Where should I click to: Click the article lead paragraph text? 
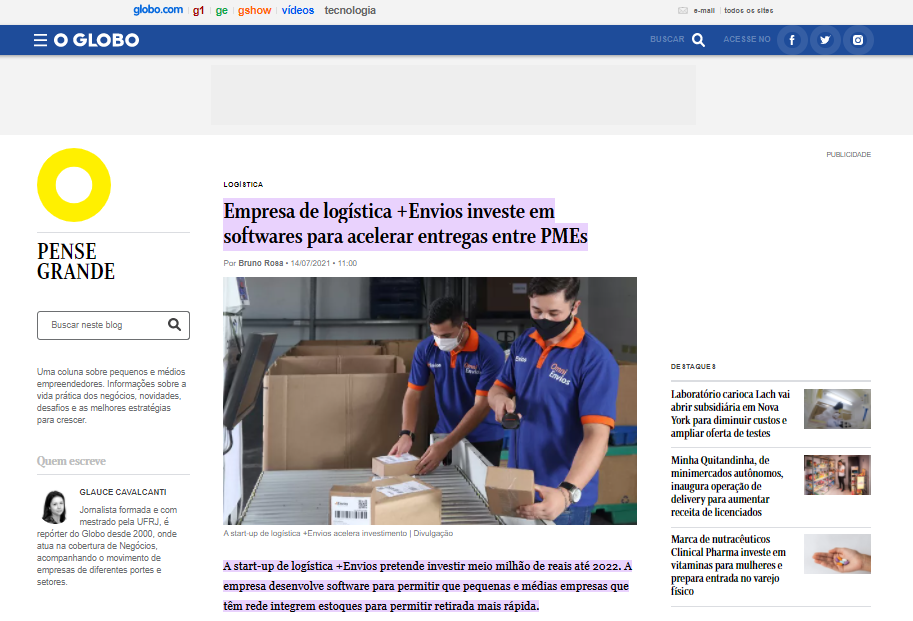(427, 586)
